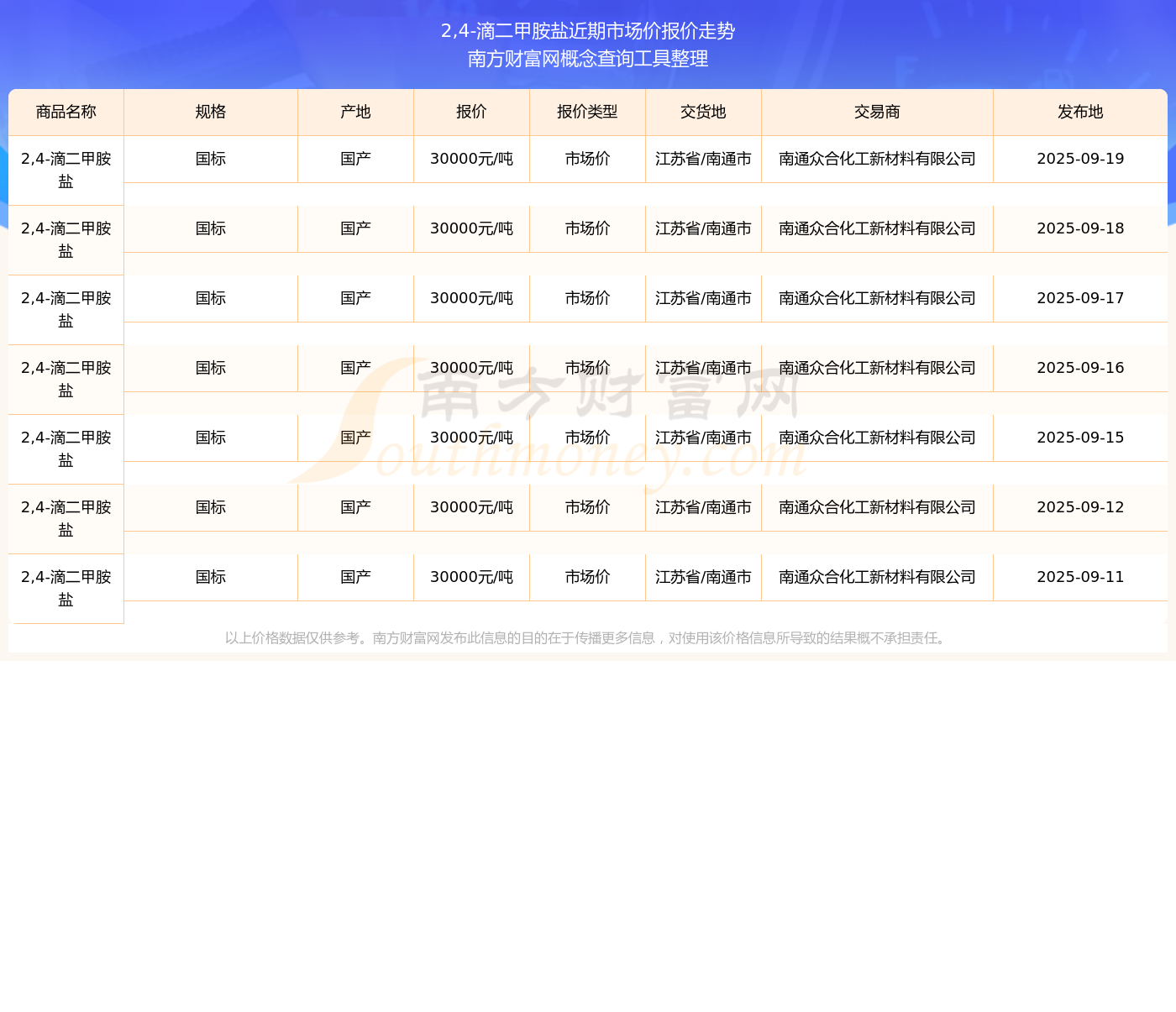Click the trader 南通众合化工新材料有限公司 in 2025-09-19 row
Screen dimensions: 1176x1012
click(877, 159)
